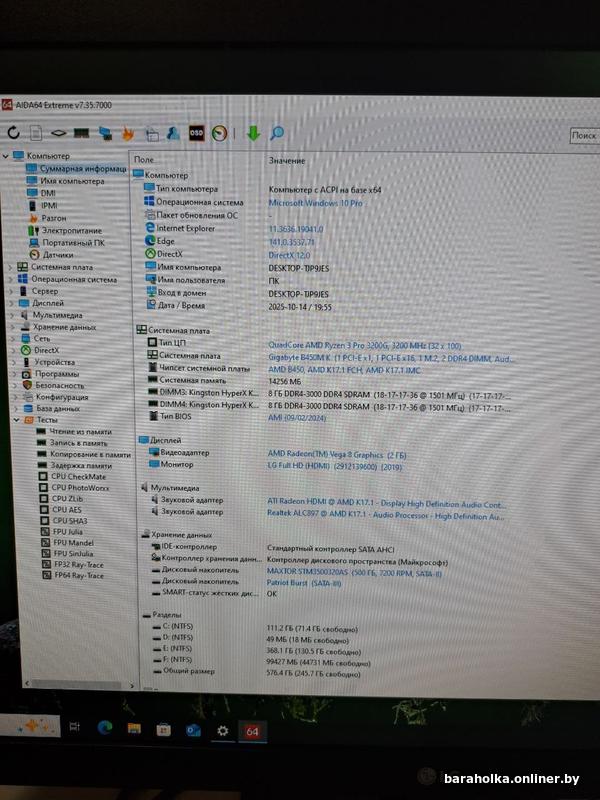This screenshot has width=600, height=800.
Task: Select the Разгон flame icon in tree
Action: pyautogui.click(x=34, y=218)
